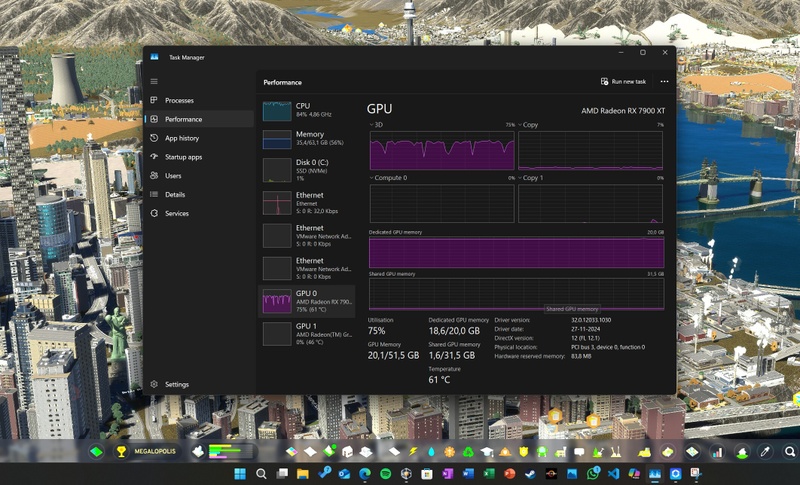
Task: Open PowerPoint from the taskbar
Action: pos(509,474)
